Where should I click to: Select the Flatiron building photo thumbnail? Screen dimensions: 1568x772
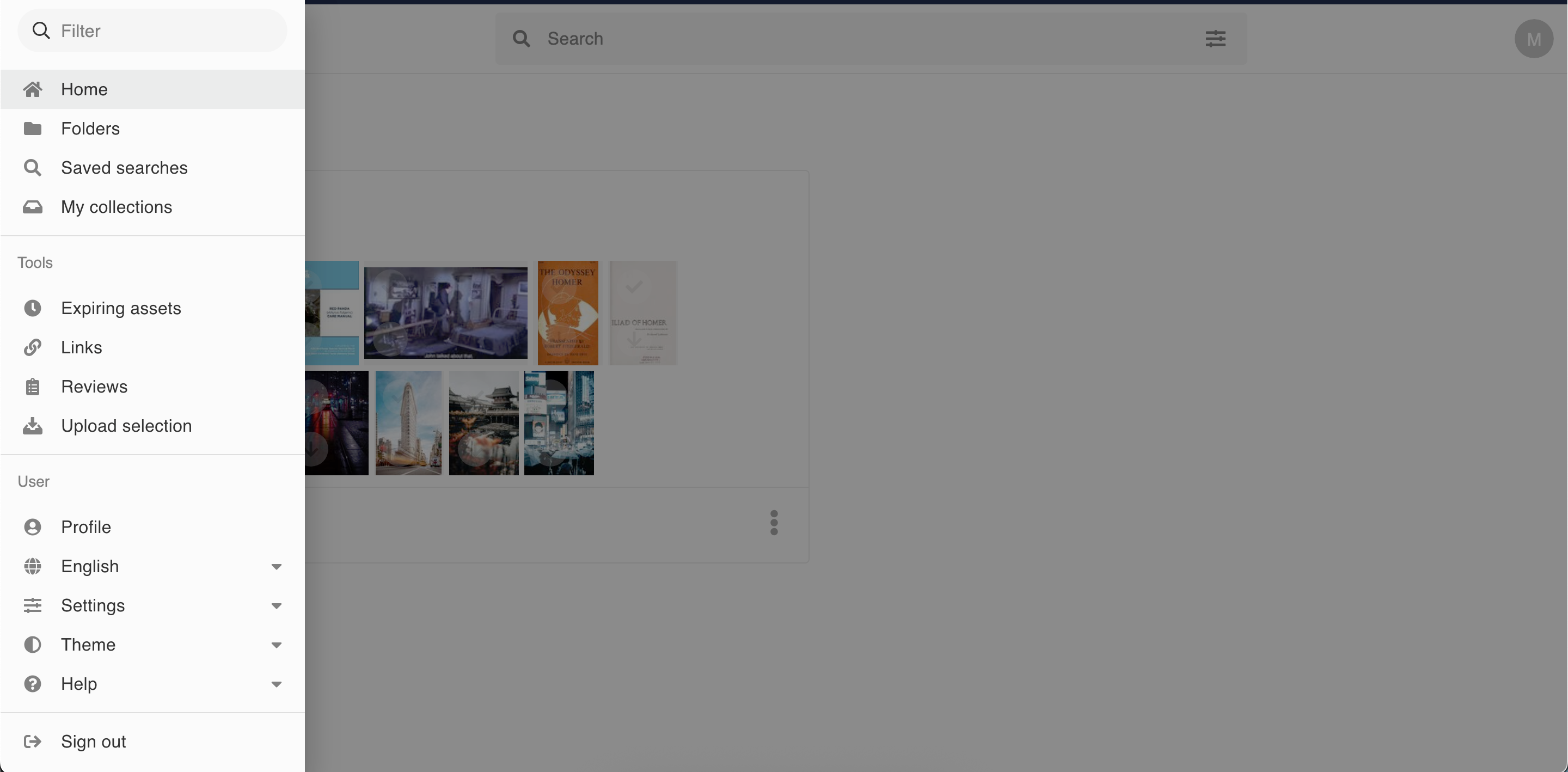[x=408, y=423]
